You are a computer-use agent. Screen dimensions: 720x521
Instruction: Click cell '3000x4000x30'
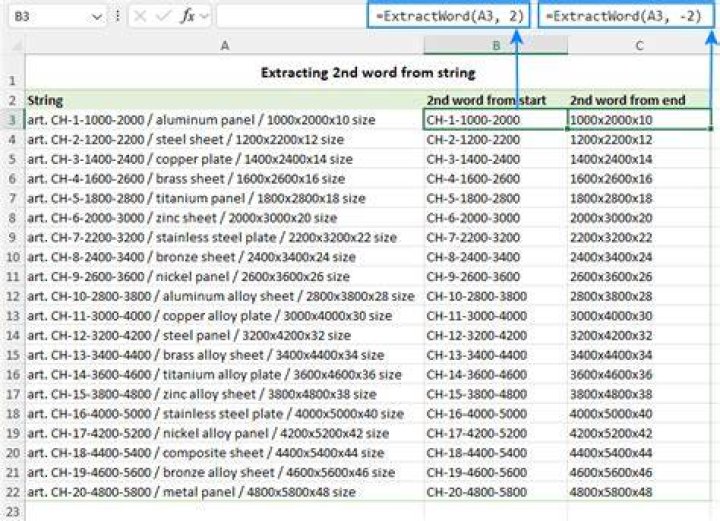tap(639, 316)
